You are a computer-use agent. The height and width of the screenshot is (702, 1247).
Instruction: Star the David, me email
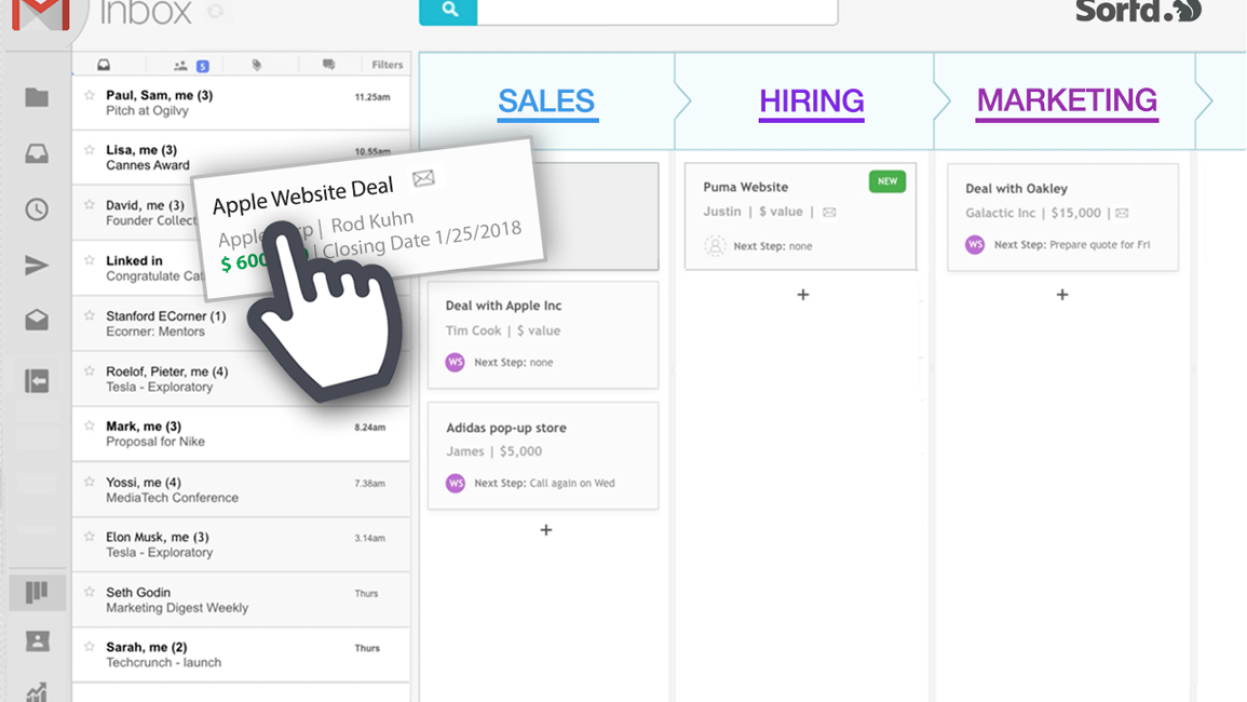[x=90, y=205]
